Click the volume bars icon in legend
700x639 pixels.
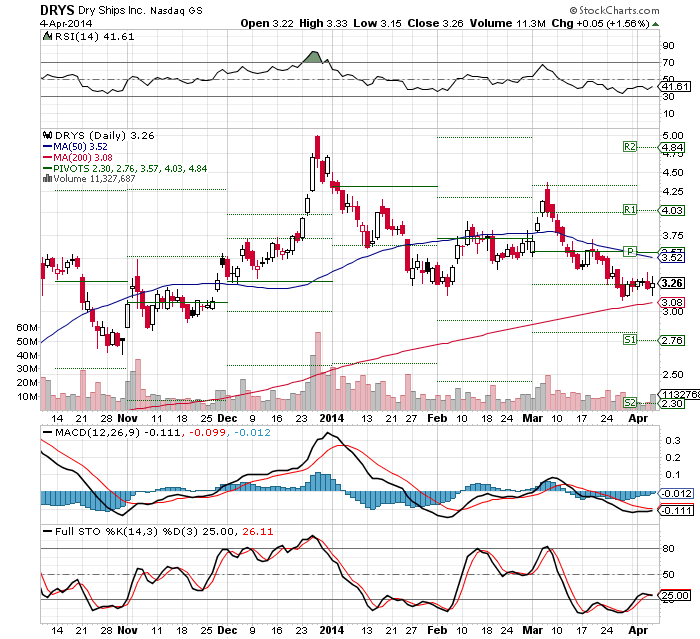coord(47,179)
